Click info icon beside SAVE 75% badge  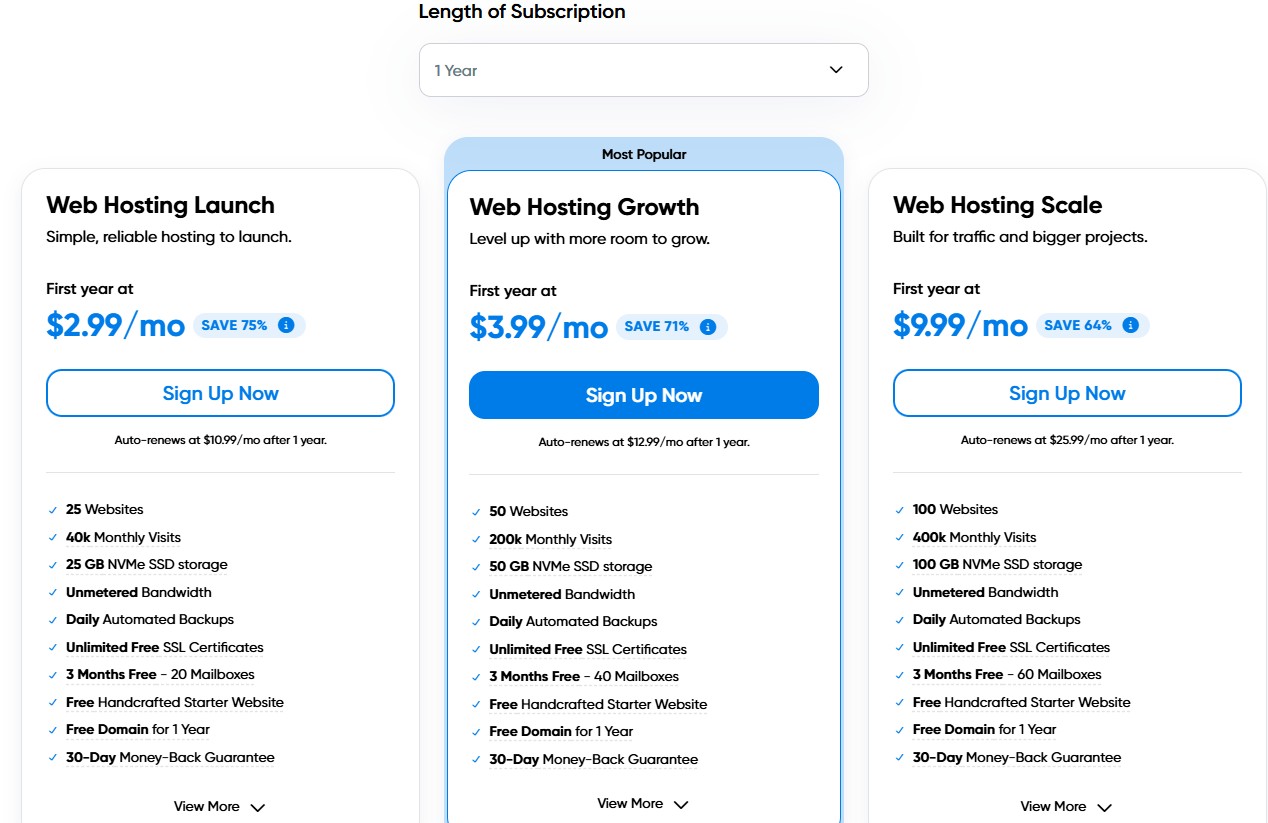coord(286,325)
